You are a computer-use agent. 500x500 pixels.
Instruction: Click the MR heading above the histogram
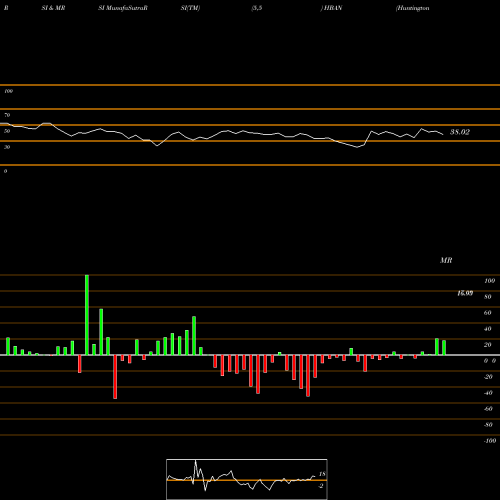pos(446,260)
